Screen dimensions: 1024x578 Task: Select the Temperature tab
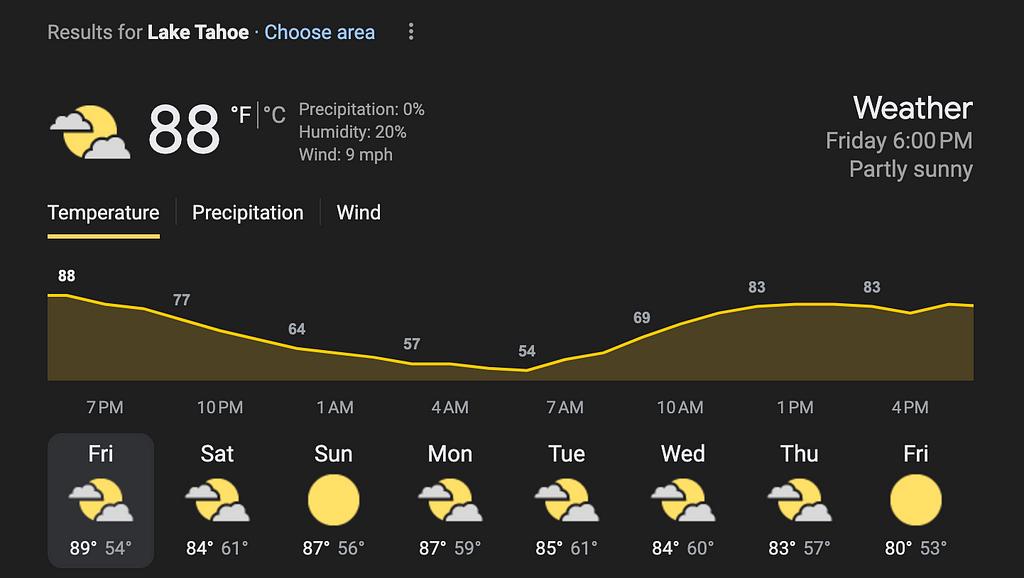point(103,213)
